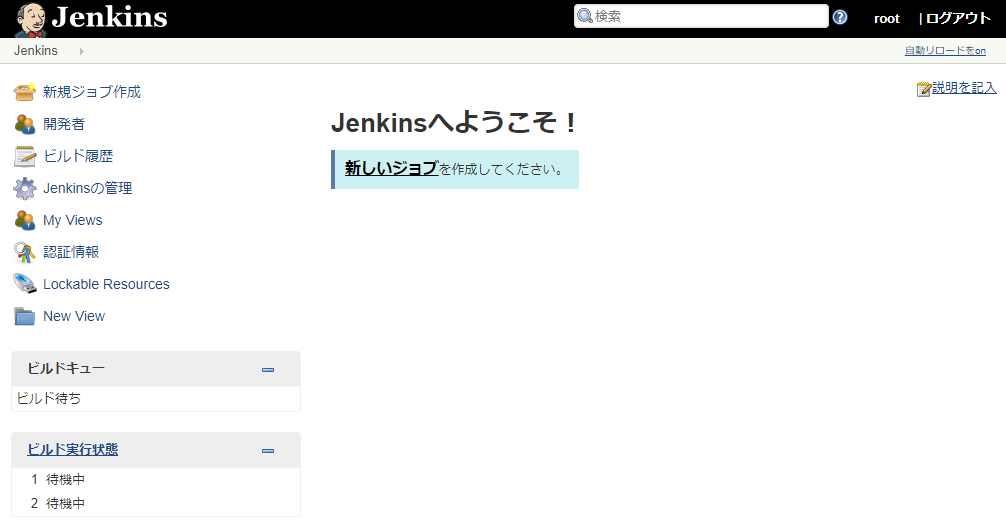This screenshot has height=521, width=1006.
Task: Expand the Jenkins breadcrumb arrow menu
Action: (81, 51)
